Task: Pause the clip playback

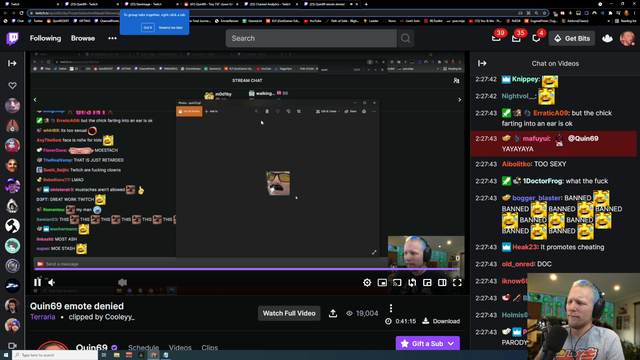Action: [38, 282]
